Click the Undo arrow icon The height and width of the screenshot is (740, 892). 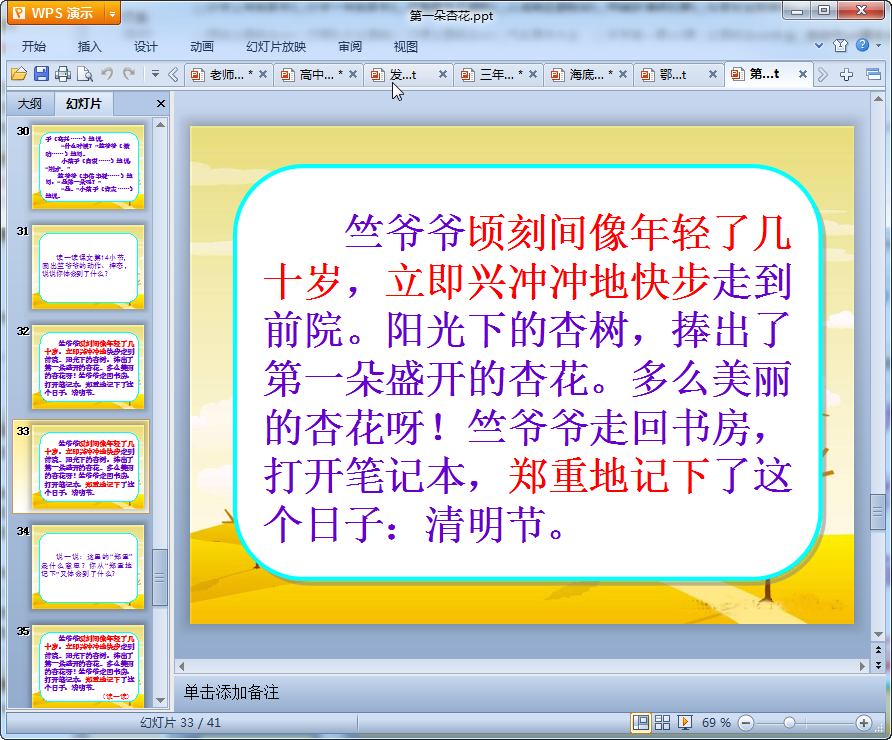(x=107, y=74)
